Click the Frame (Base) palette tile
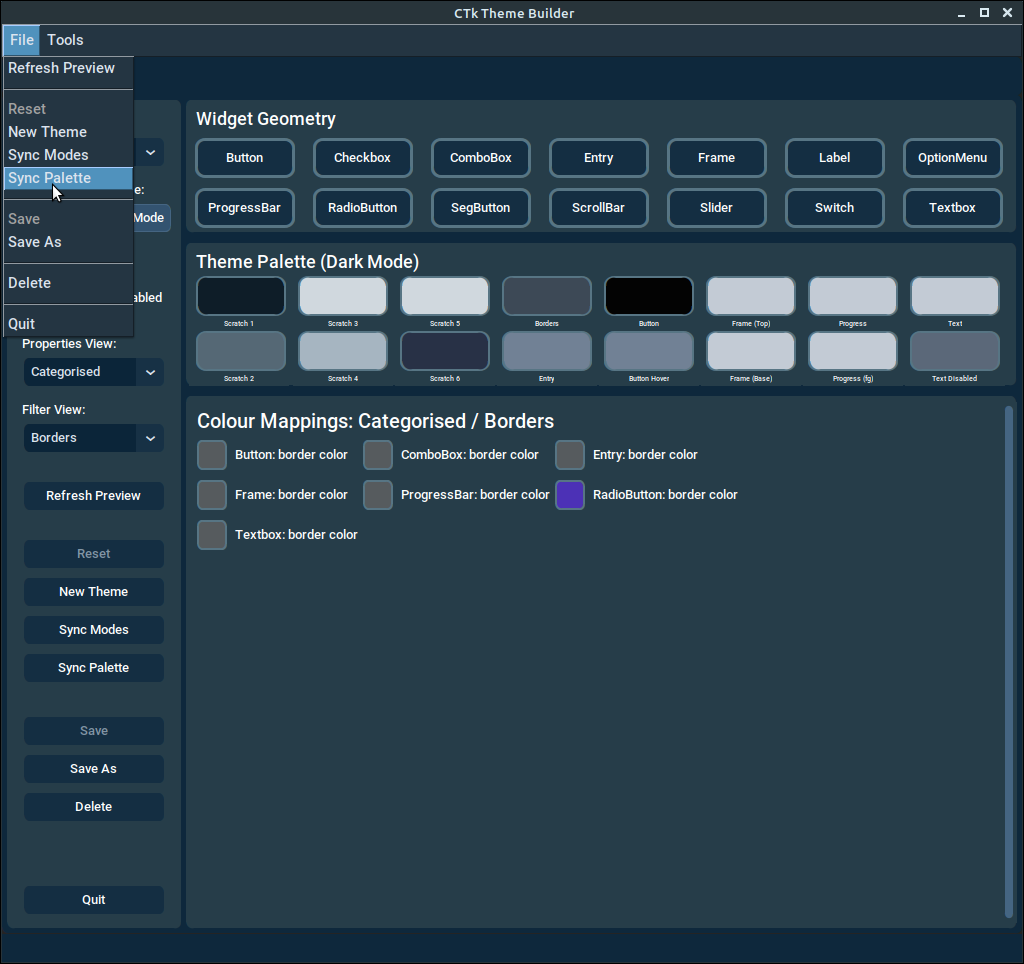This screenshot has width=1024, height=964. point(751,351)
